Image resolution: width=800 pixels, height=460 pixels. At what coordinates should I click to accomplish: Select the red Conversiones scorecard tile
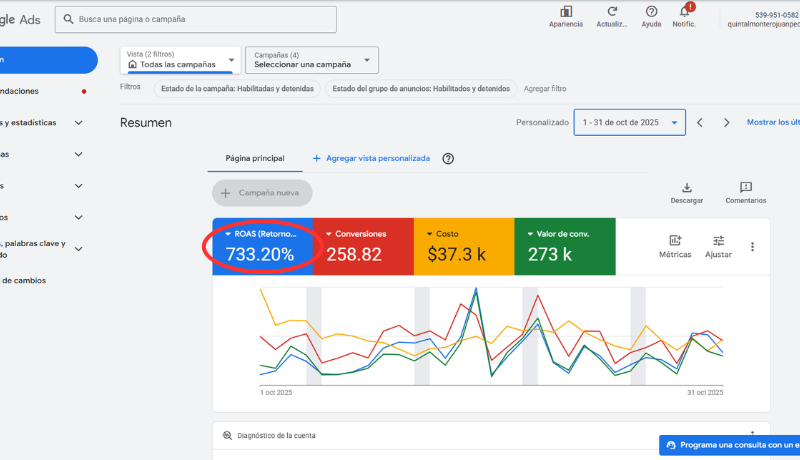363,247
